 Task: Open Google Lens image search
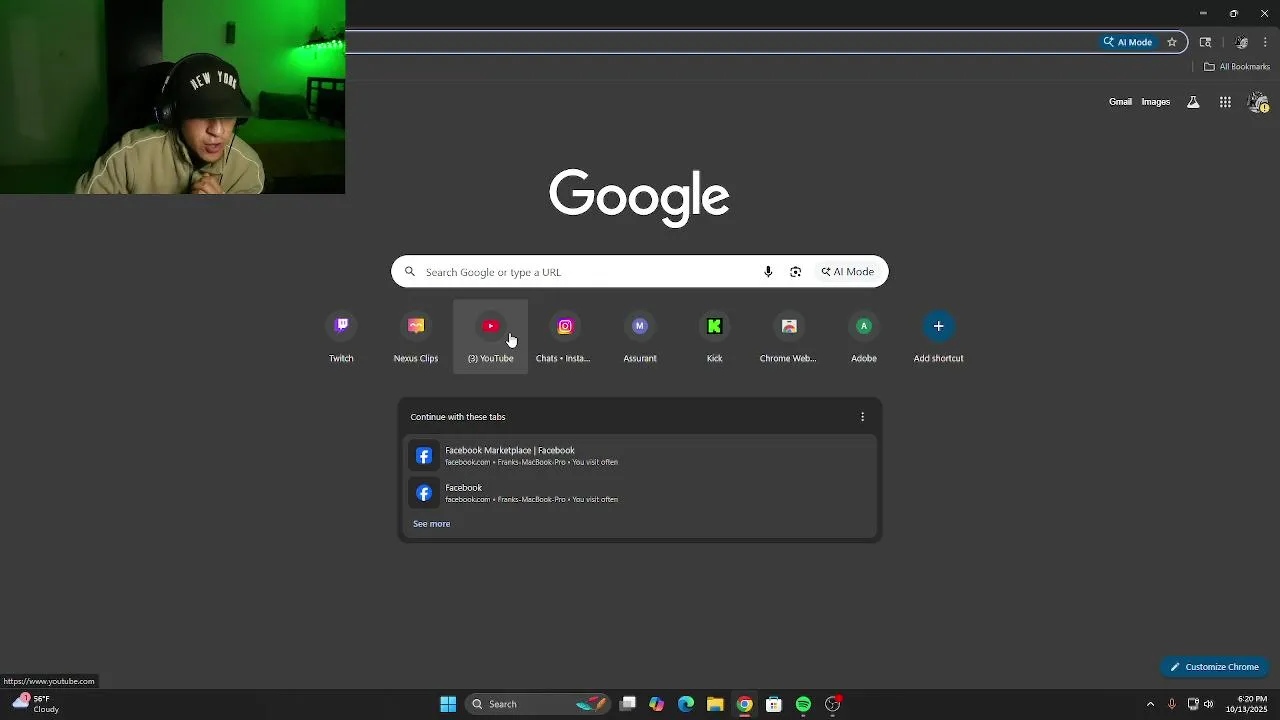(796, 272)
